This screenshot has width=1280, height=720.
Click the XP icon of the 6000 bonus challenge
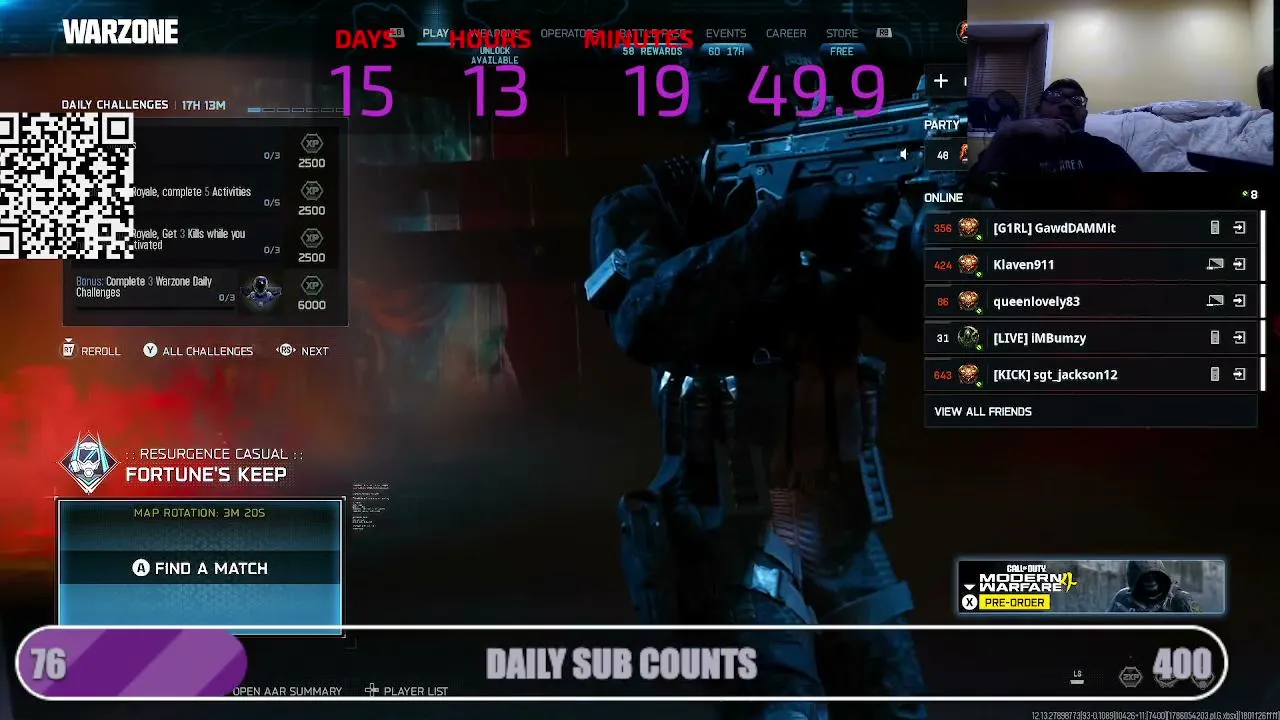(x=312, y=285)
